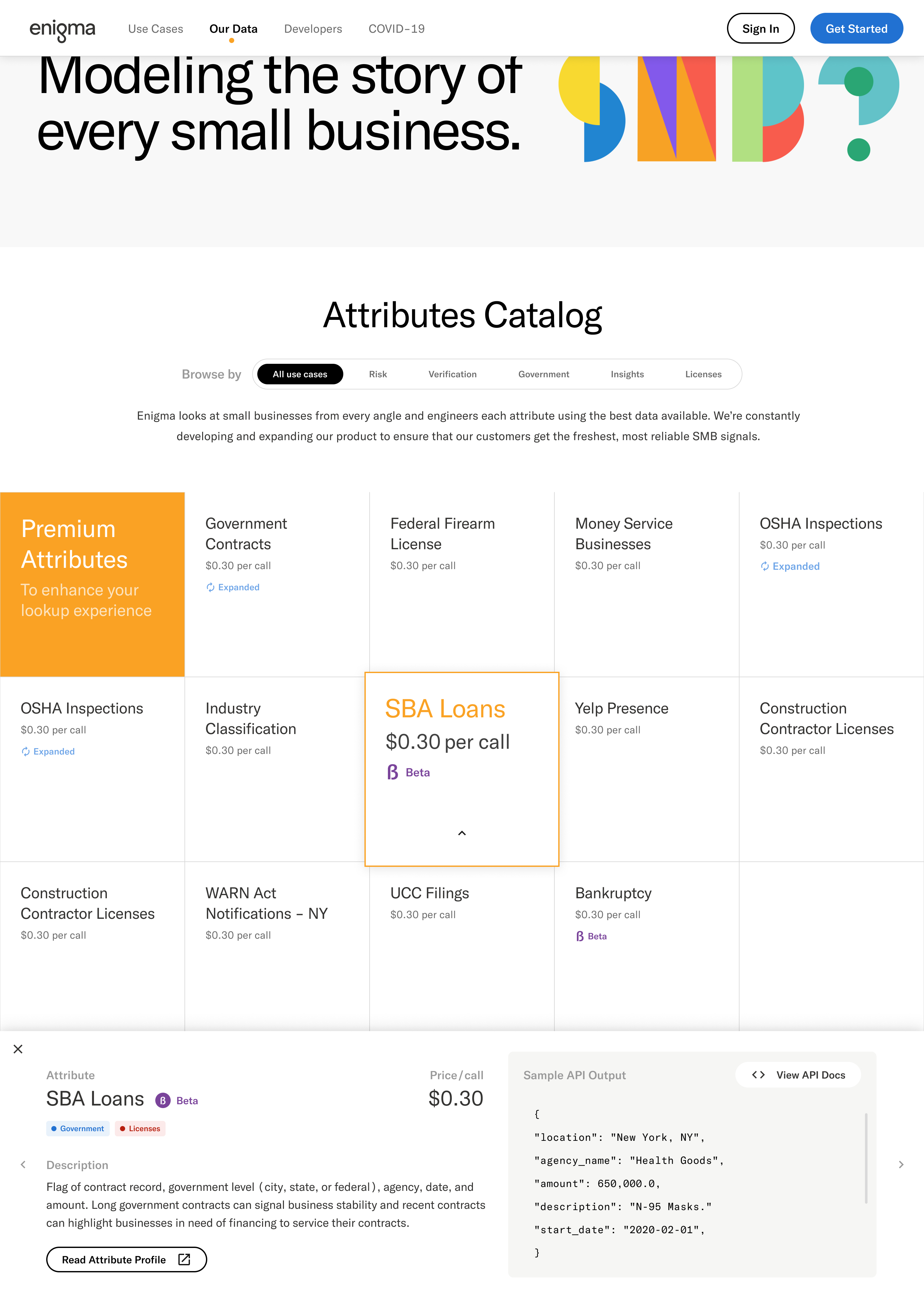
Task: Click the Licenses tag in detail panel
Action: tap(140, 1129)
